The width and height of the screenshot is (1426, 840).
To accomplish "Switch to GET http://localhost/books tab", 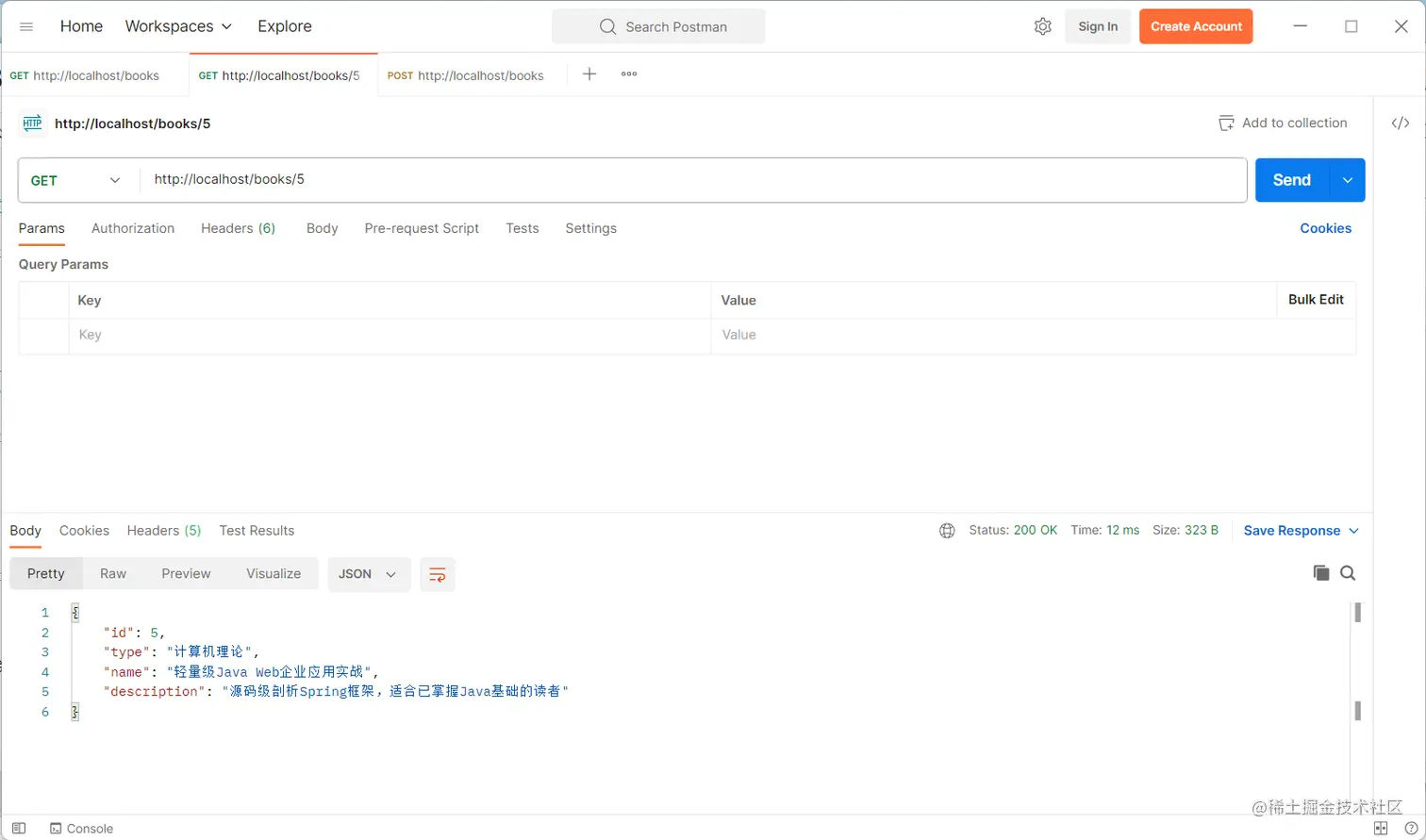I will (x=85, y=75).
